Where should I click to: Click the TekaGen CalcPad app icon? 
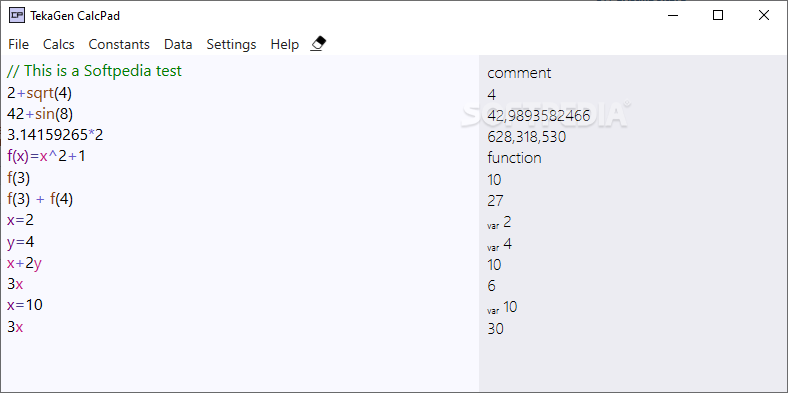16,16
